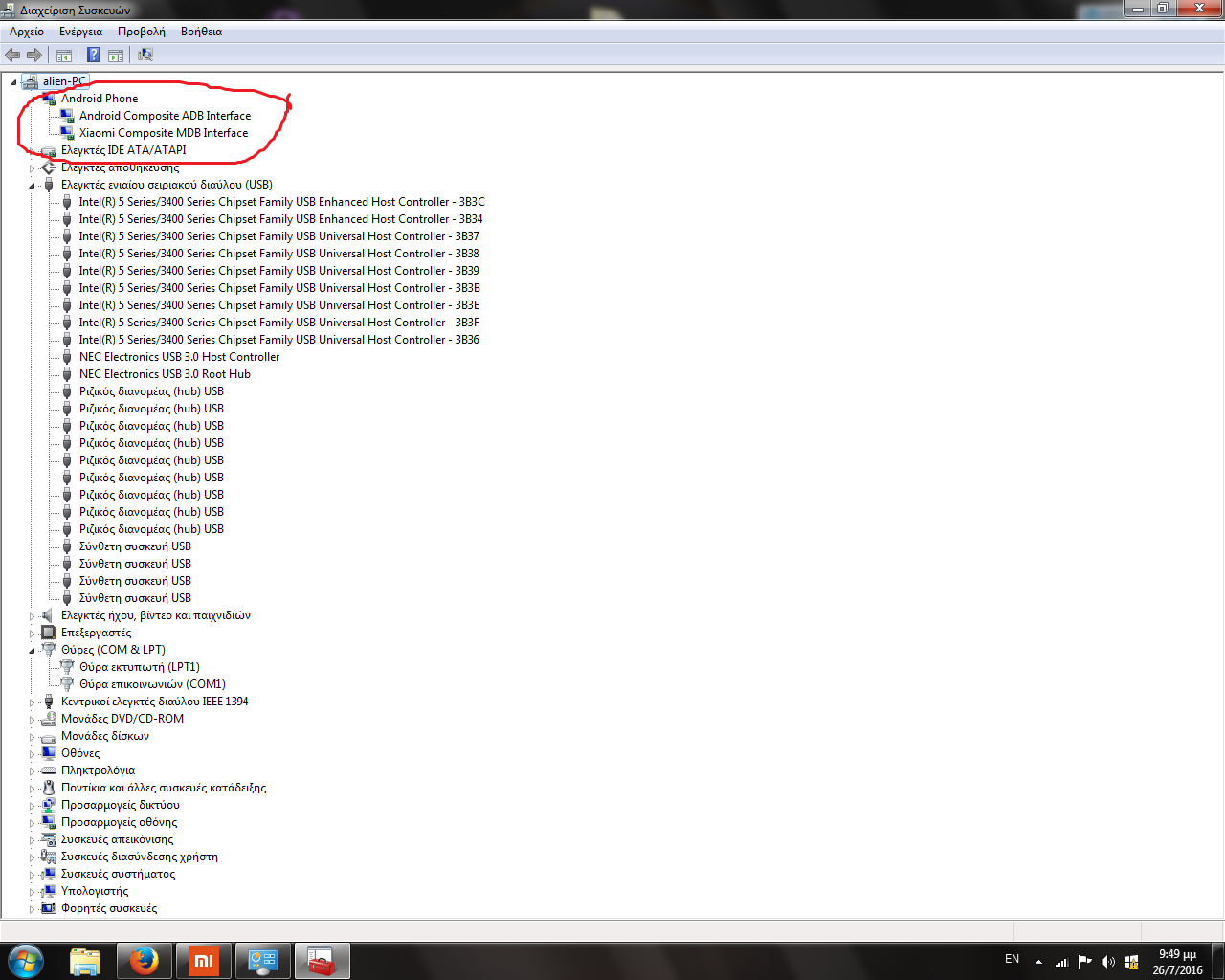1225x980 pixels.
Task: Toggle the console tree toolbar button
Action: pyautogui.click(x=64, y=55)
